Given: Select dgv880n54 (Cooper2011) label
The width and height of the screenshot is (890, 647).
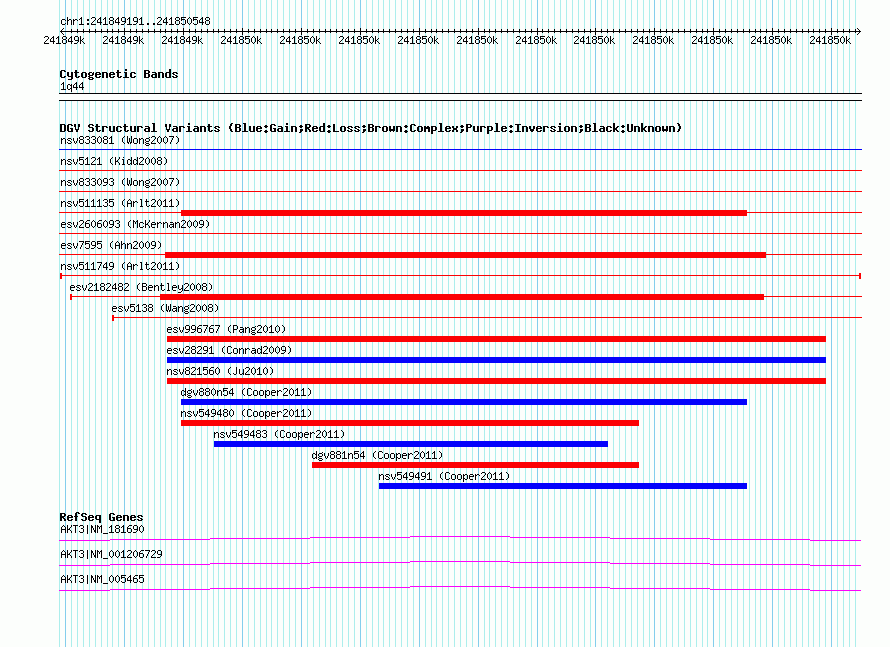Looking at the screenshot, I should pyautogui.click(x=246, y=392).
